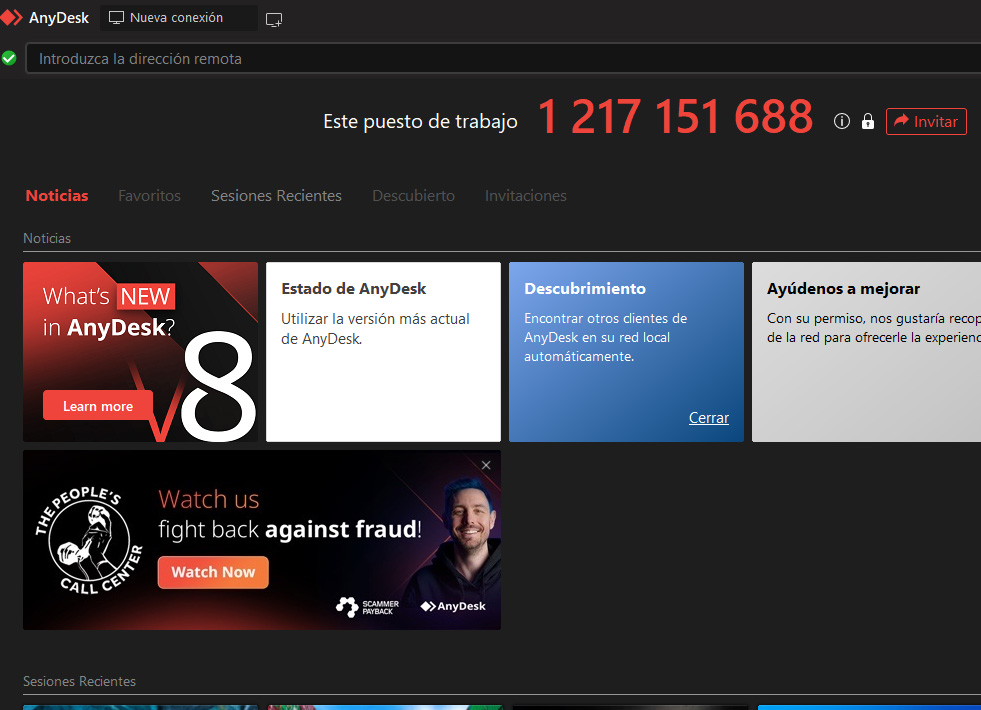This screenshot has height=710, width=981.
Task: Click the monitor icon in the Nueva conexión tab
Action: tap(115, 17)
